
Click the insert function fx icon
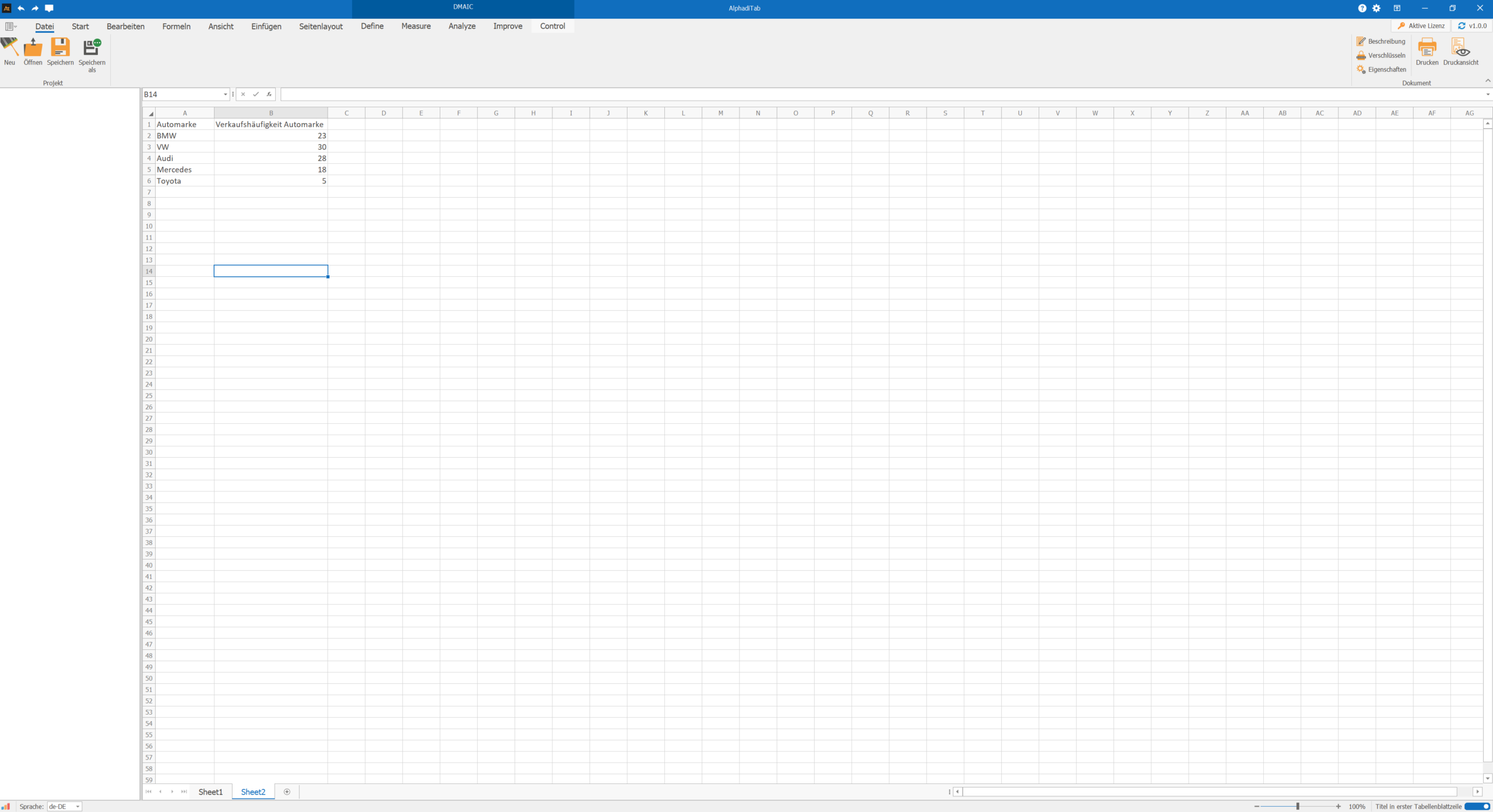pyautogui.click(x=269, y=94)
